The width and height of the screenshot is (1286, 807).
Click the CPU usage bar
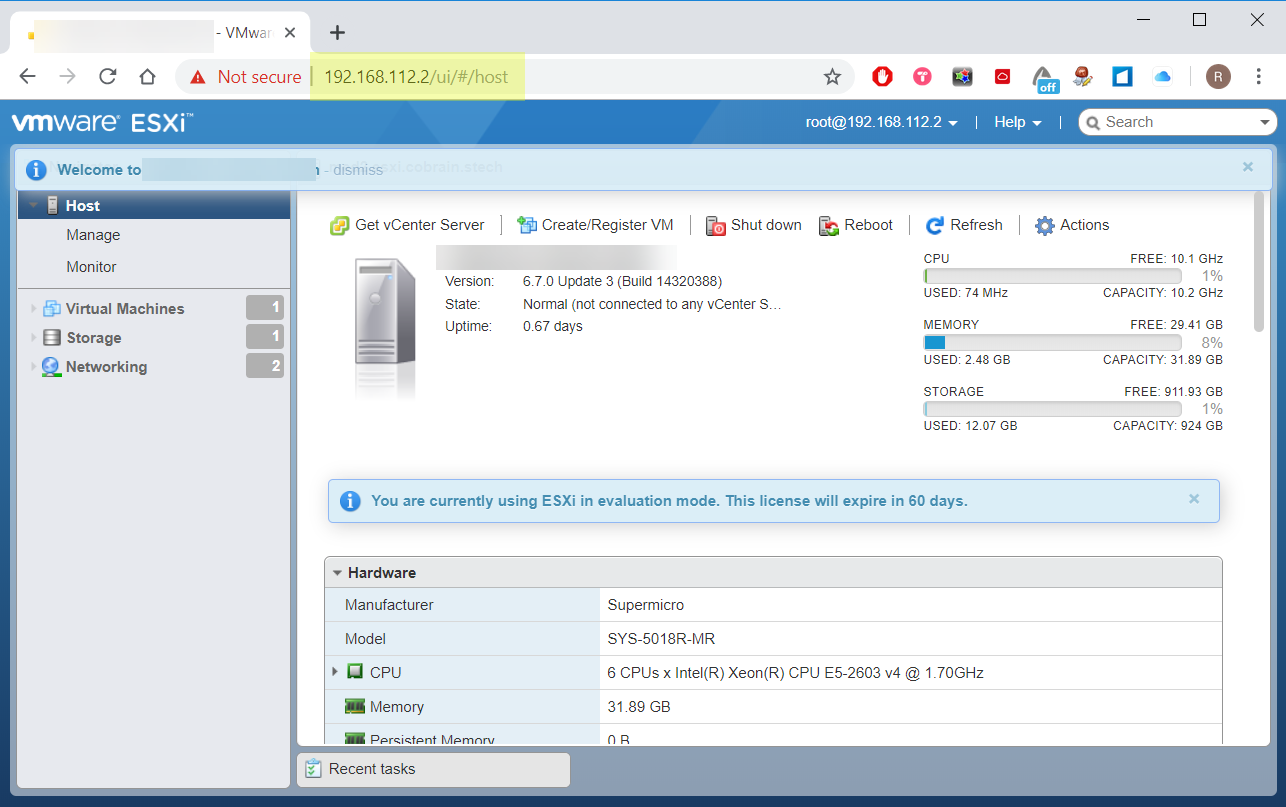coord(1052,276)
